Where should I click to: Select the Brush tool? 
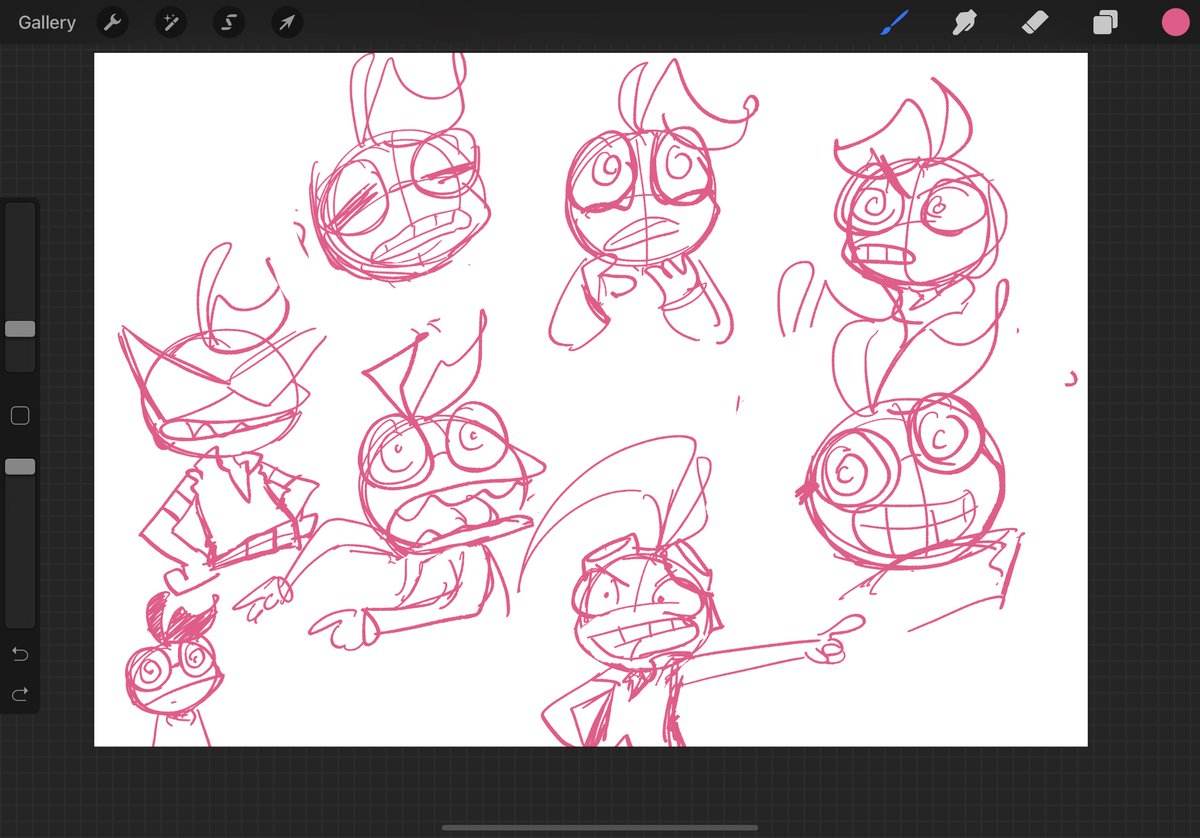[x=894, y=22]
